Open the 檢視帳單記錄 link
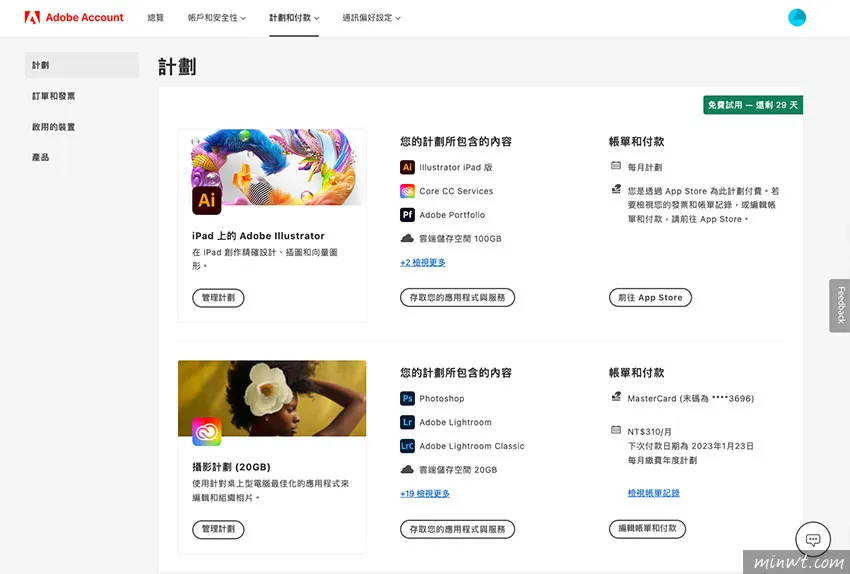This screenshot has height=574, width=850. [x=653, y=493]
